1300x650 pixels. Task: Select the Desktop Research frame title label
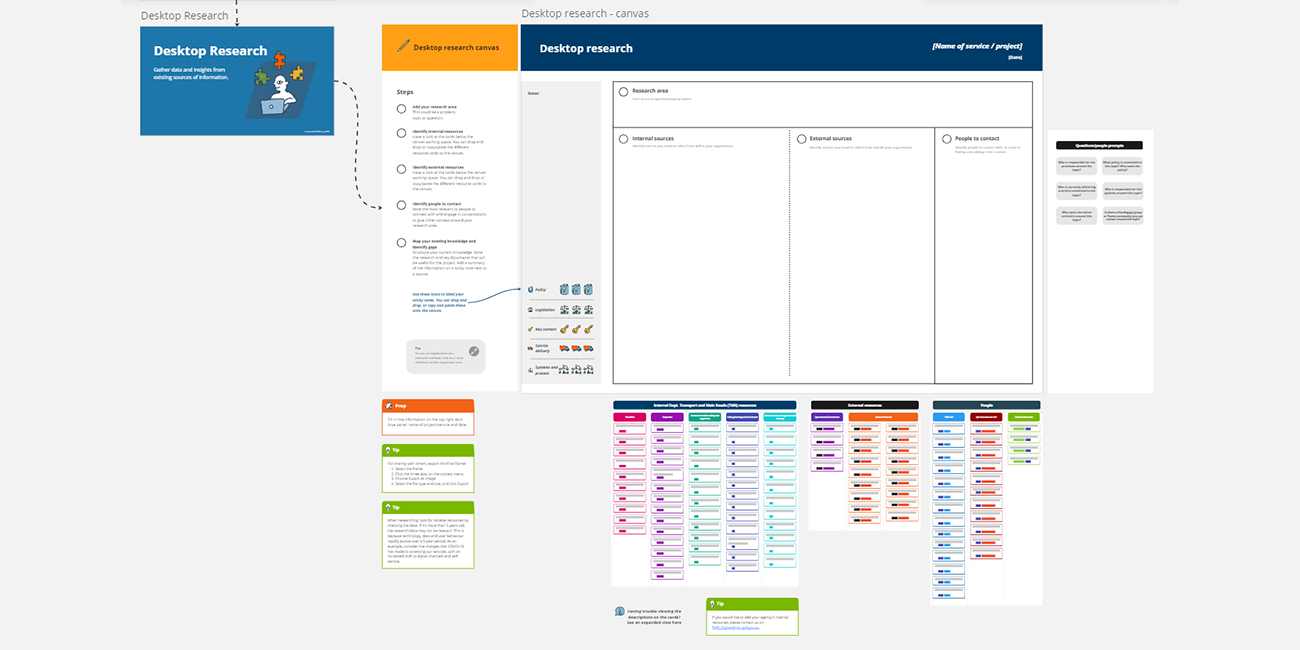coord(183,15)
